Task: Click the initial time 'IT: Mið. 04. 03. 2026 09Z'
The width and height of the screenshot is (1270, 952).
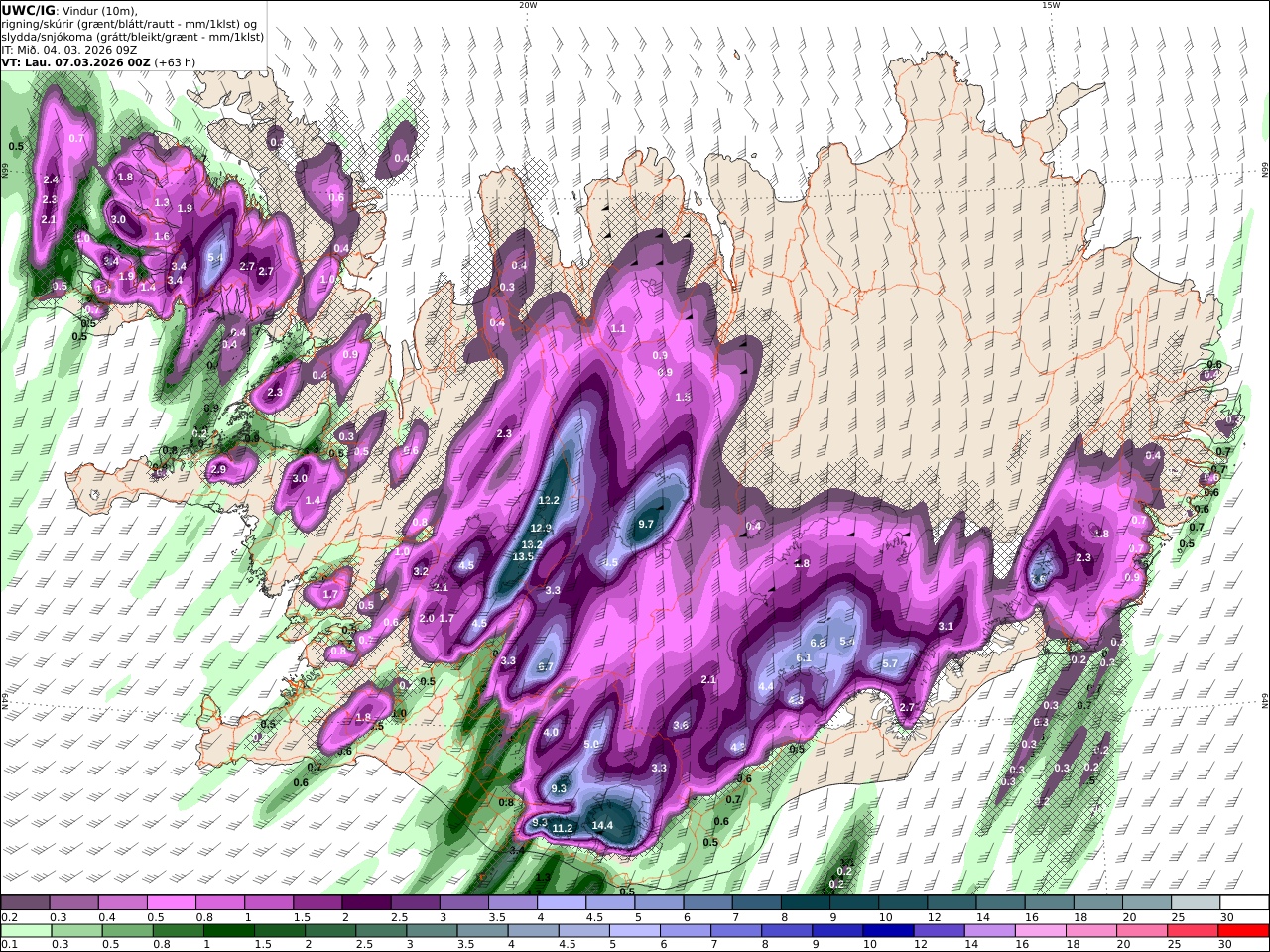Action: tap(69, 50)
